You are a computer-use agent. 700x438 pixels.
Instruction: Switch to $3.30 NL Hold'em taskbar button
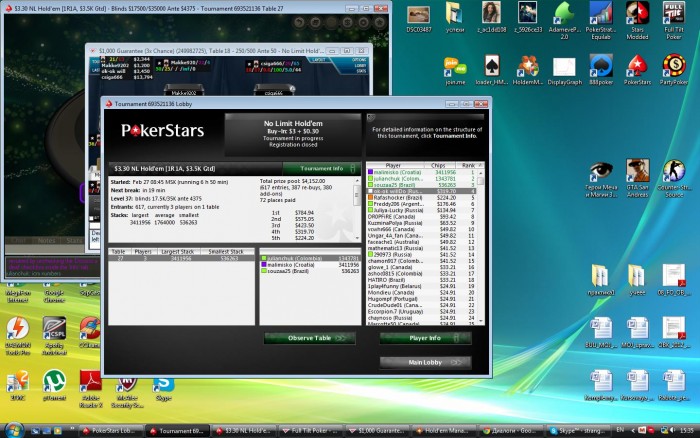pos(242,431)
